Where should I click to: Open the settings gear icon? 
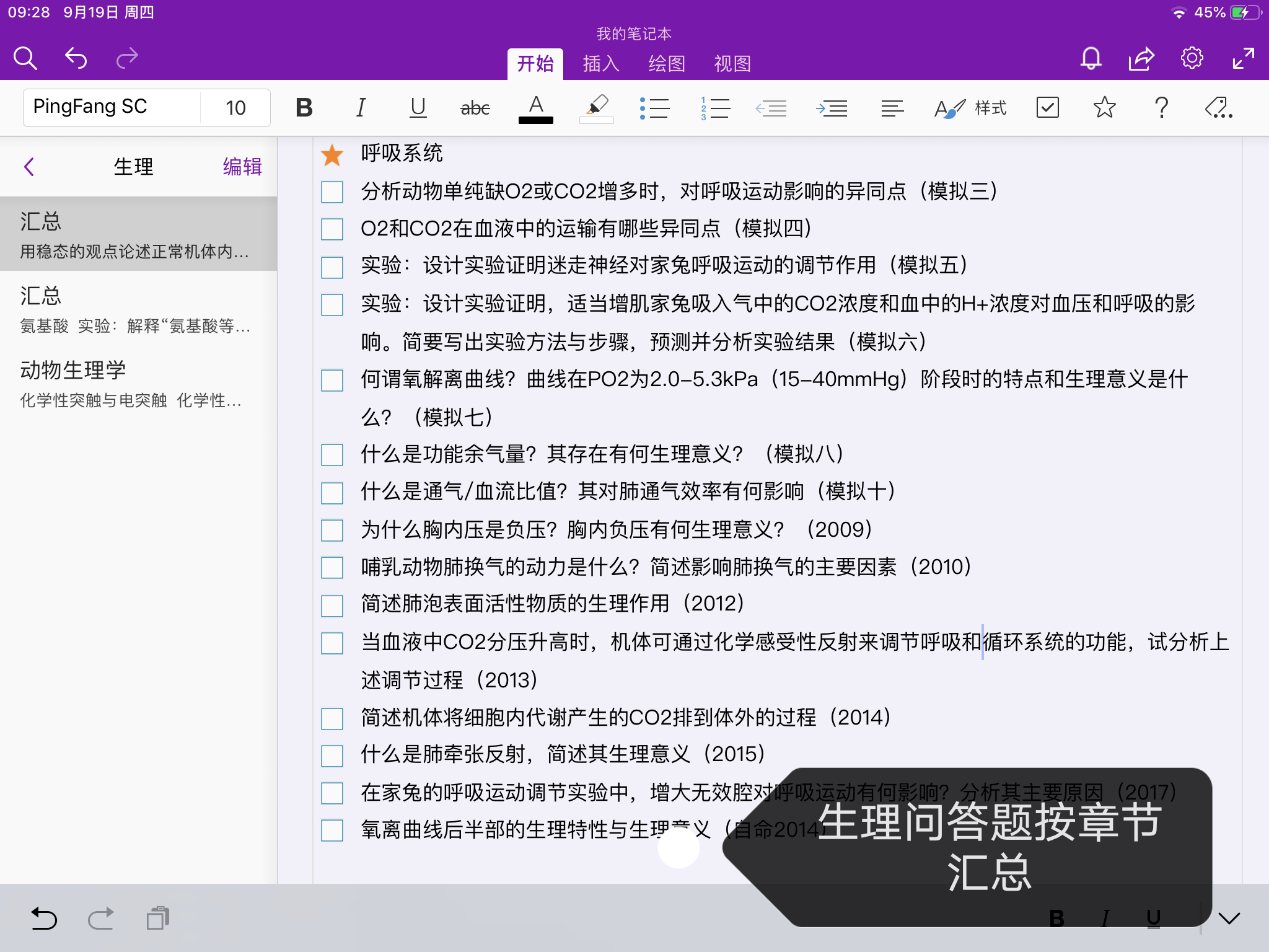tap(1191, 58)
